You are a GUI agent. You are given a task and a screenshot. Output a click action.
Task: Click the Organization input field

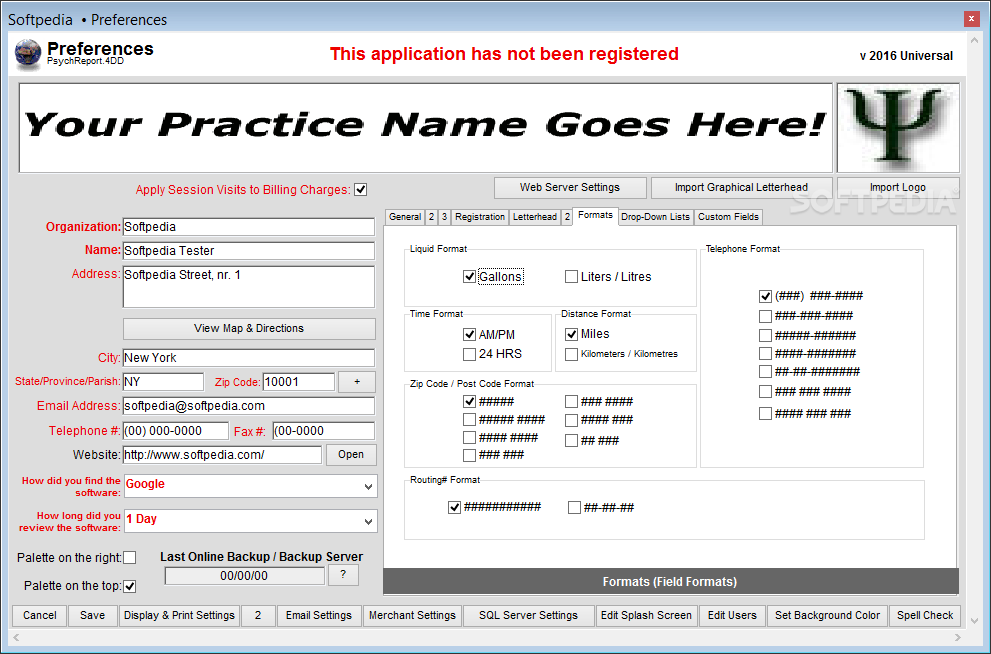(x=249, y=227)
